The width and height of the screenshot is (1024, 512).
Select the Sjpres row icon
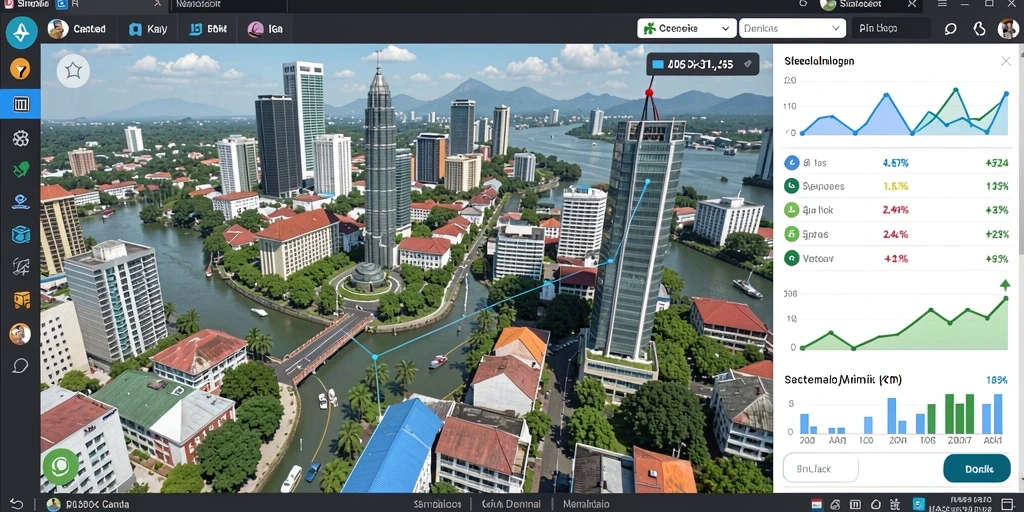click(791, 234)
